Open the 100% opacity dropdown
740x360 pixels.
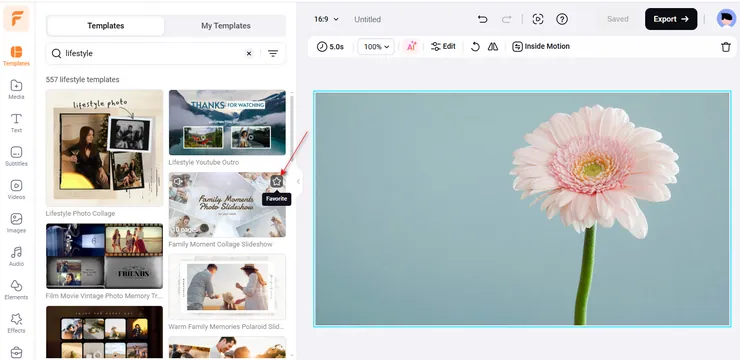(x=376, y=47)
